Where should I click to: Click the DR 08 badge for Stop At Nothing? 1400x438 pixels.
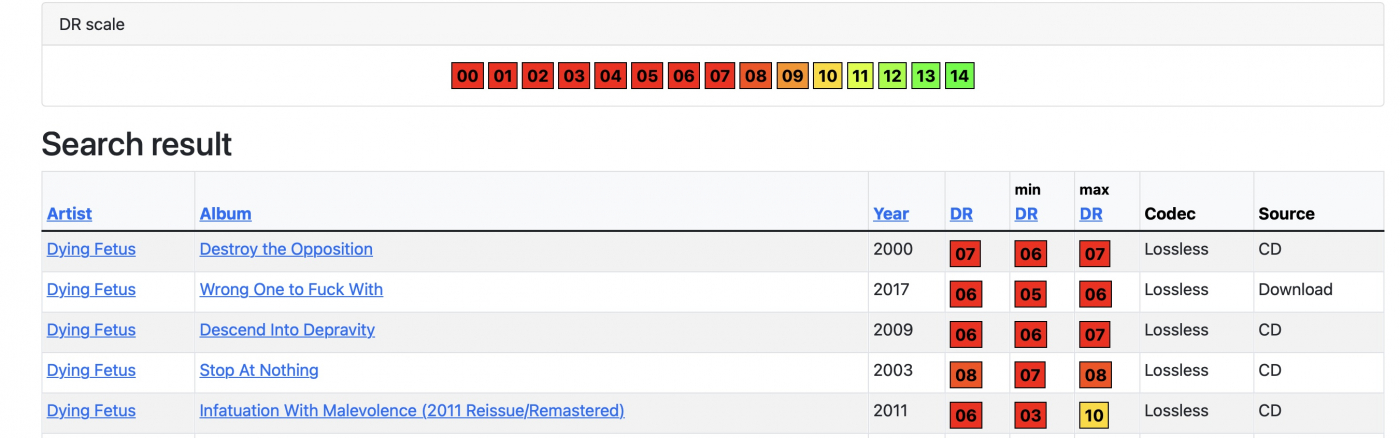coord(965,375)
